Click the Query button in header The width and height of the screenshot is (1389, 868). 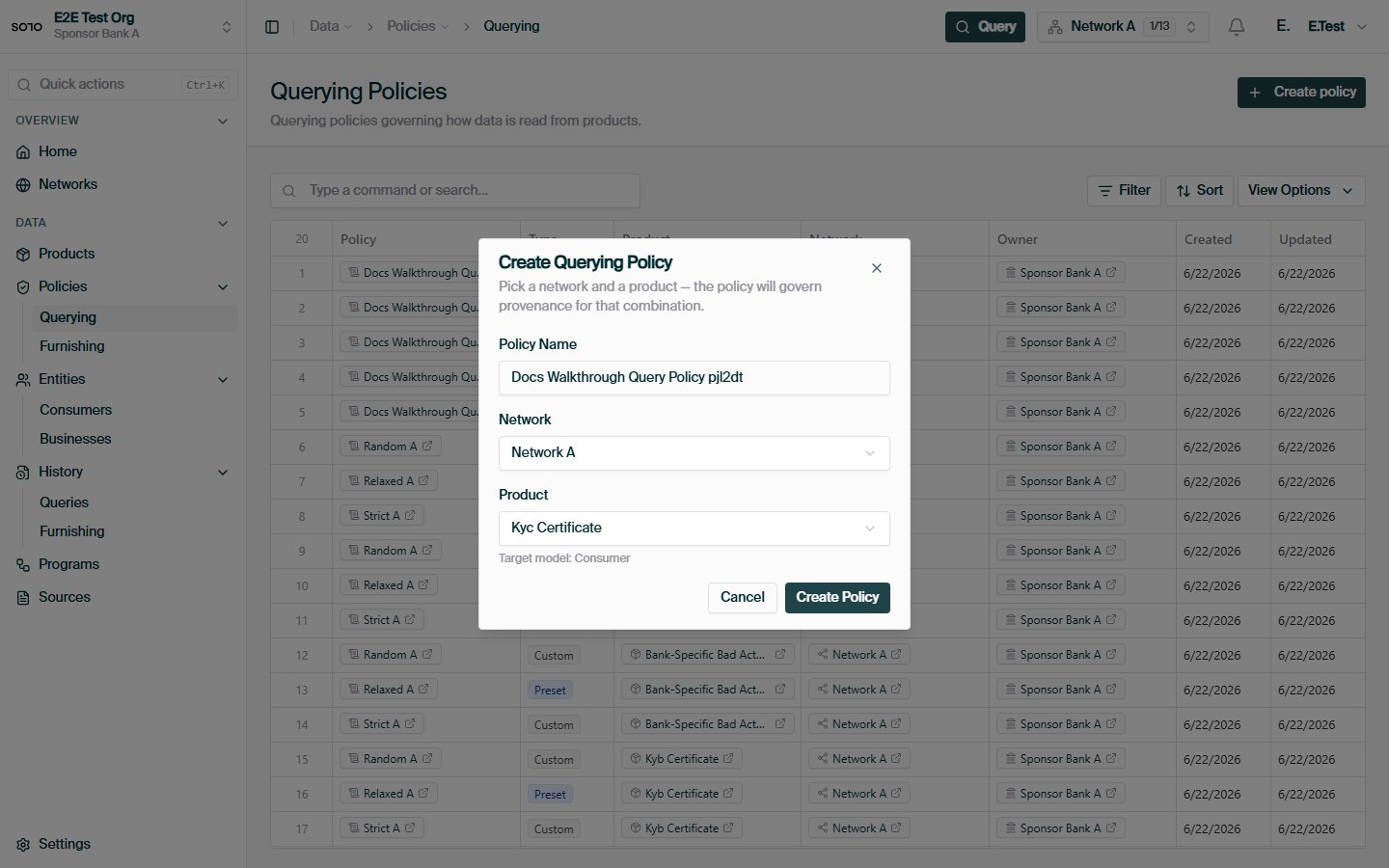tap(985, 27)
